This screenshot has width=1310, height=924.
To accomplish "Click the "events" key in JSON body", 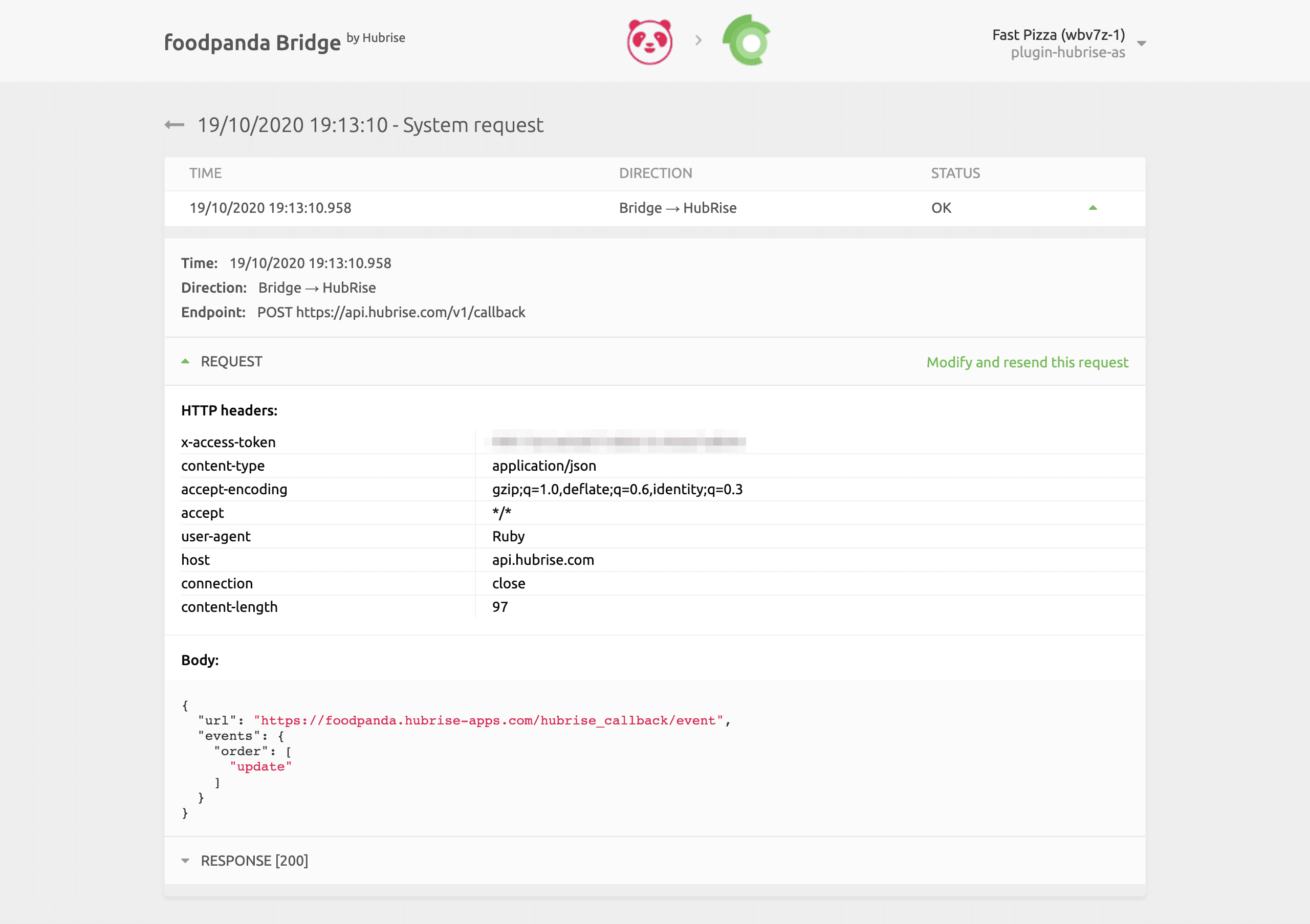I will pos(229,736).
